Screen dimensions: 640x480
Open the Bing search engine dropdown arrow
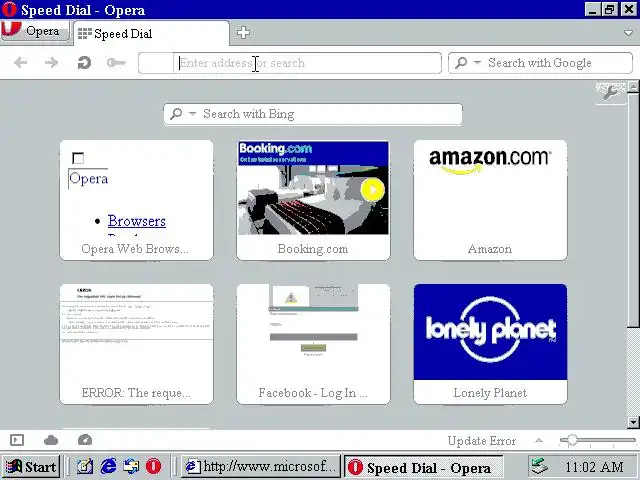193,113
